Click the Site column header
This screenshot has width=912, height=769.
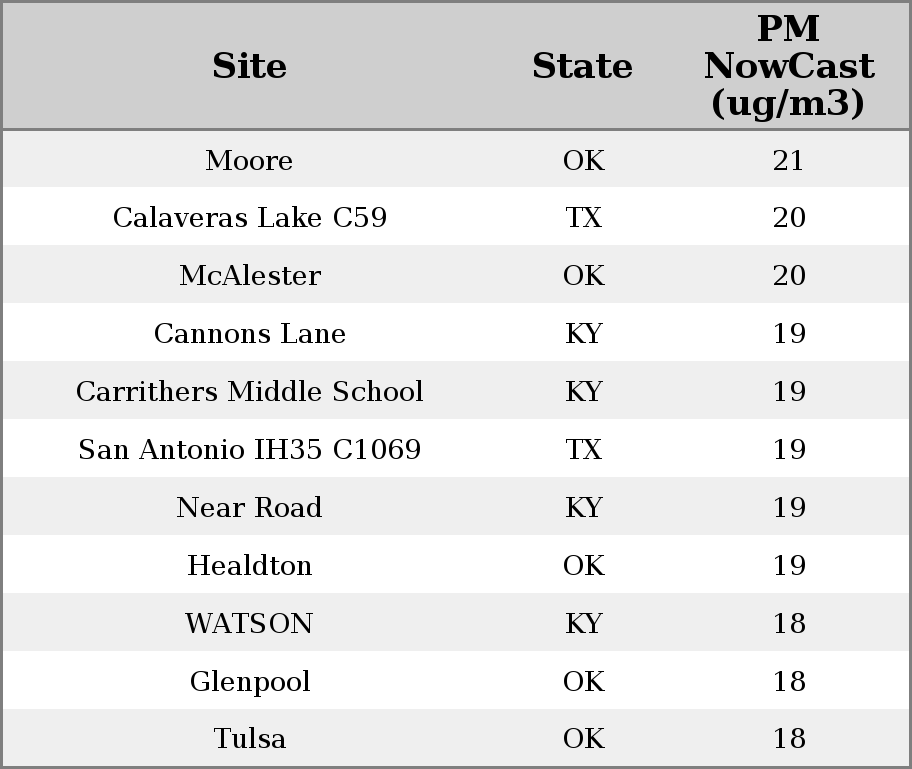250,66
